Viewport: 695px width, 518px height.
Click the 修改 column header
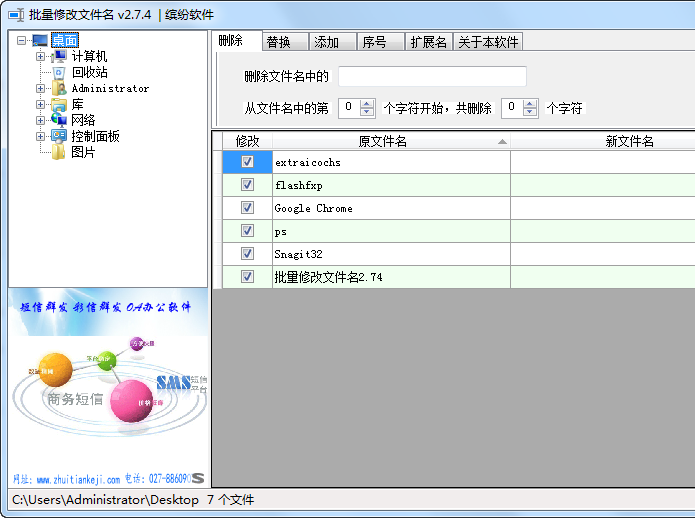(247, 141)
